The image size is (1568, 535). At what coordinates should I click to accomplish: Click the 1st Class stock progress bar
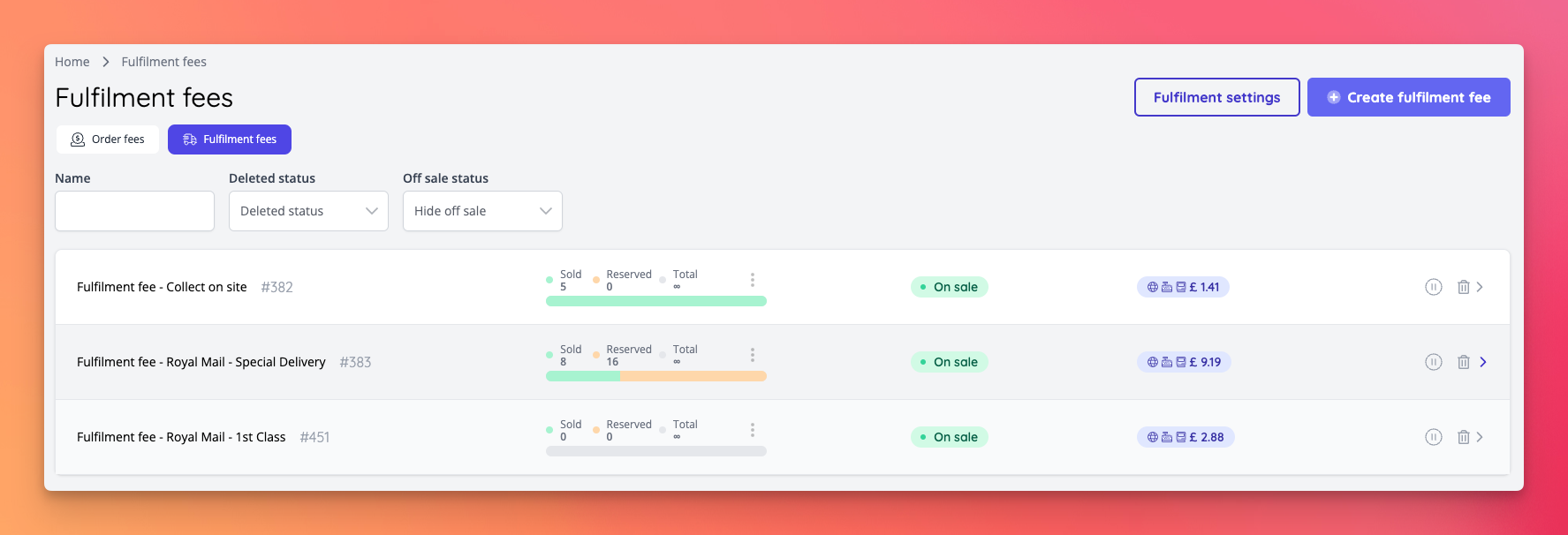(x=656, y=451)
